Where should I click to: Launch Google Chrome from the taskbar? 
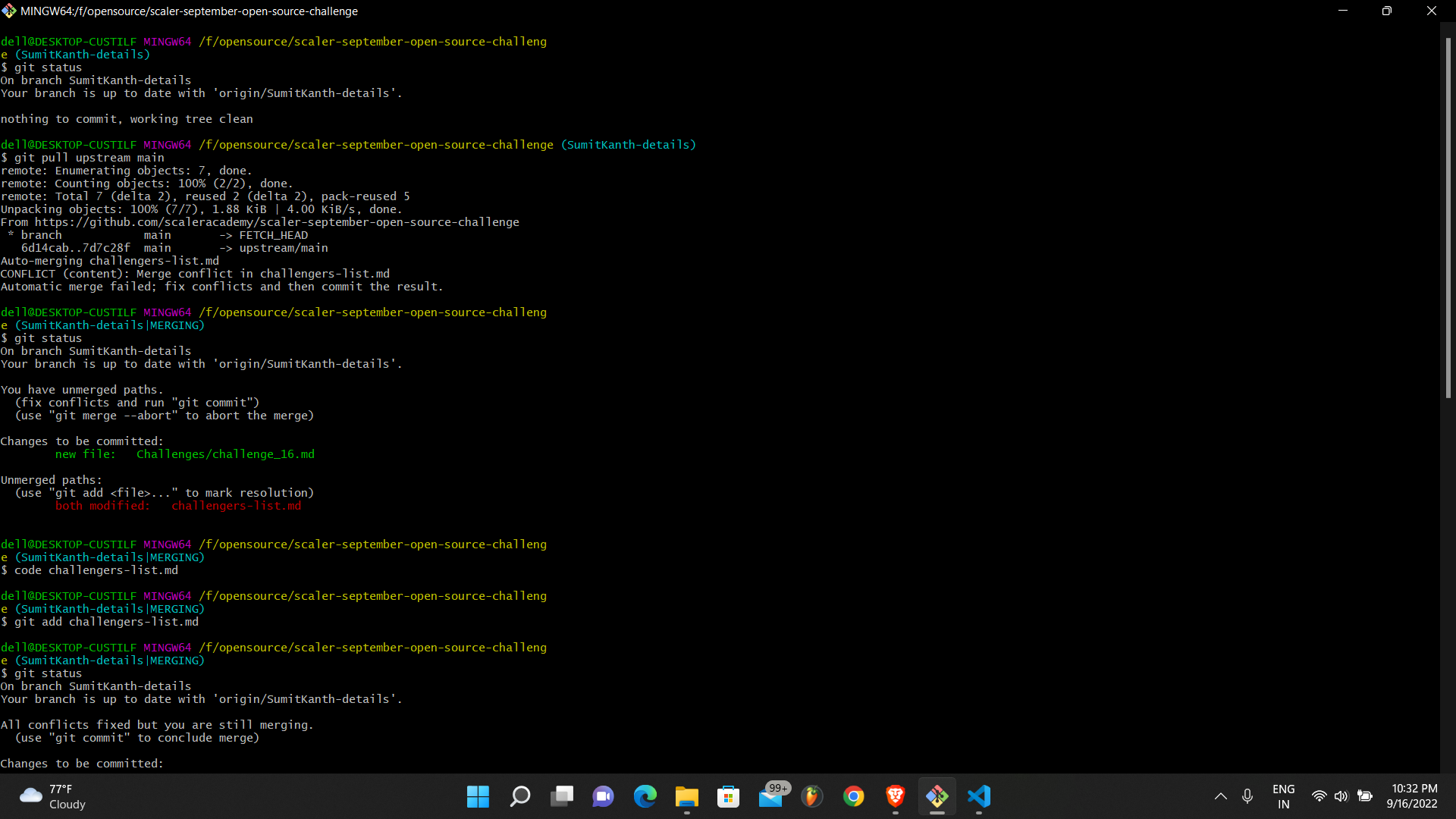[x=854, y=797]
